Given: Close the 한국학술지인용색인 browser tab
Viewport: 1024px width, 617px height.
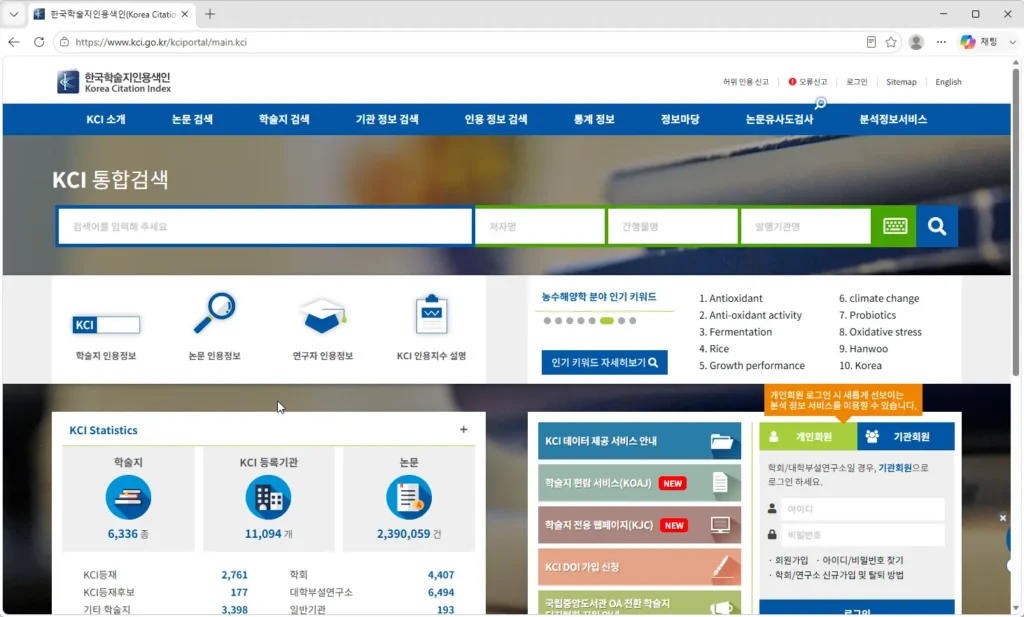Looking at the screenshot, I should pyautogui.click(x=185, y=14).
